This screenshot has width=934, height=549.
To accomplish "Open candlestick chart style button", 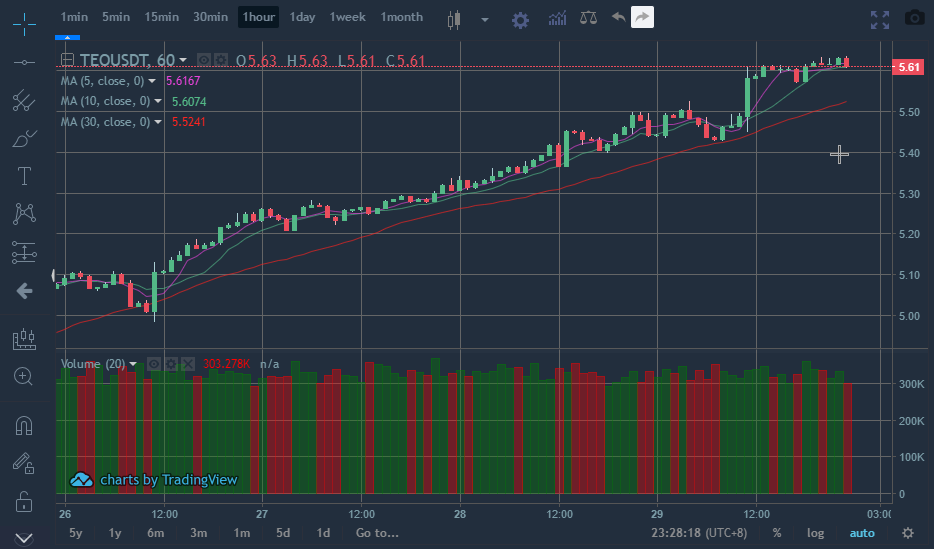I will 454,19.
